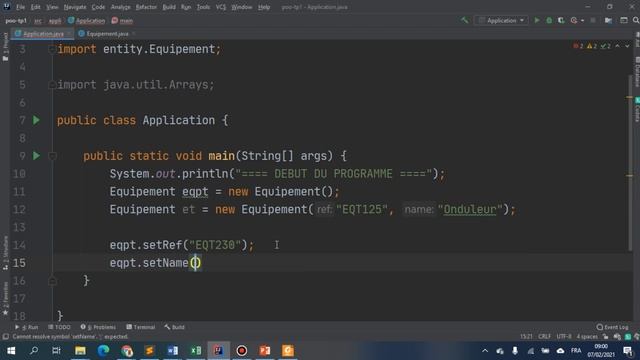Open the Navigate menu

point(75,7)
